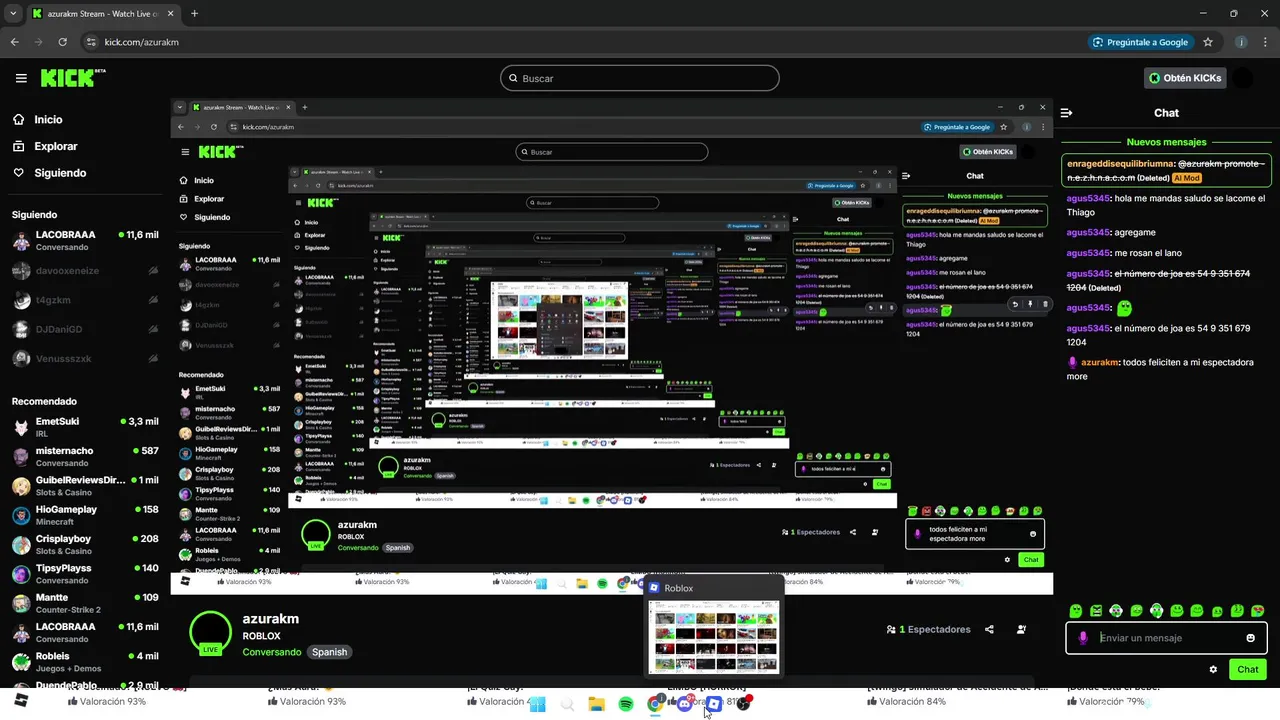The height and width of the screenshot is (720, 1280).
Task: Select the azurakm Stream browser tab
Action: coord(103,14)
